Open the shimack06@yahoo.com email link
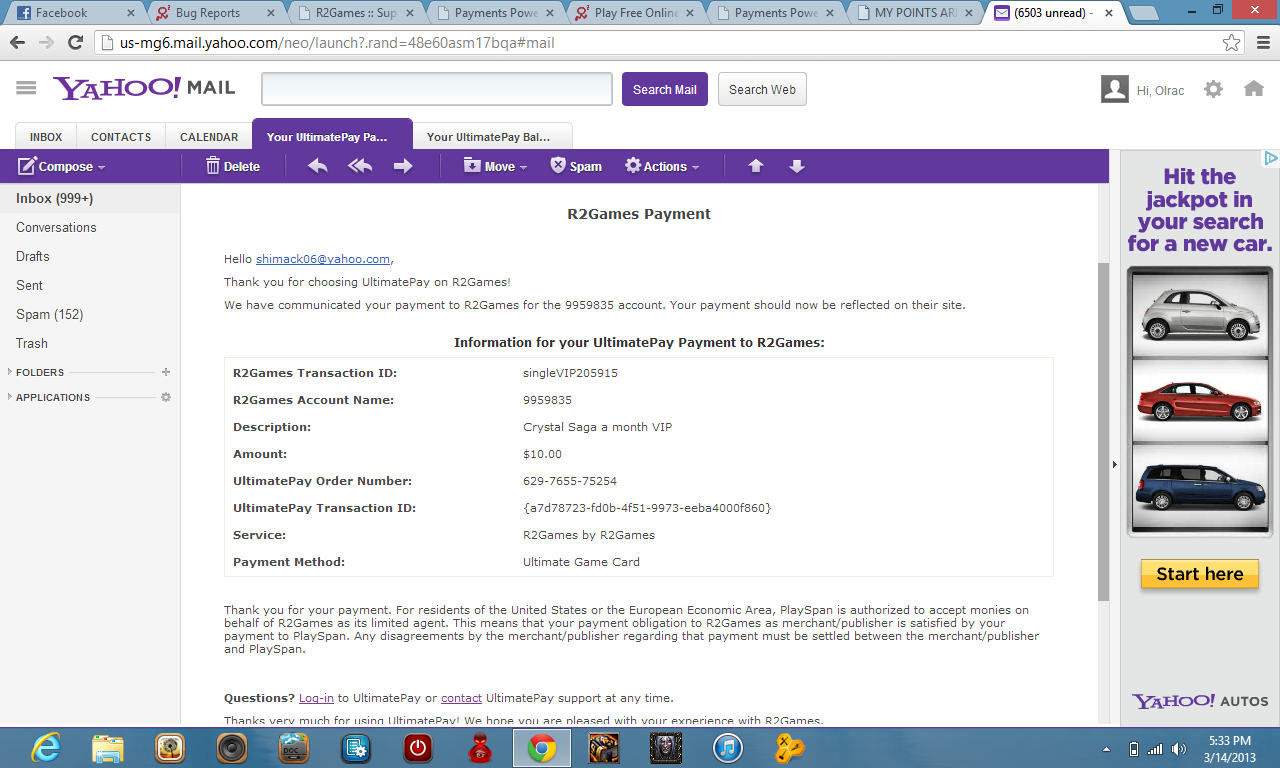Viewport: 1280px width, 768px height. coord(322,259)
